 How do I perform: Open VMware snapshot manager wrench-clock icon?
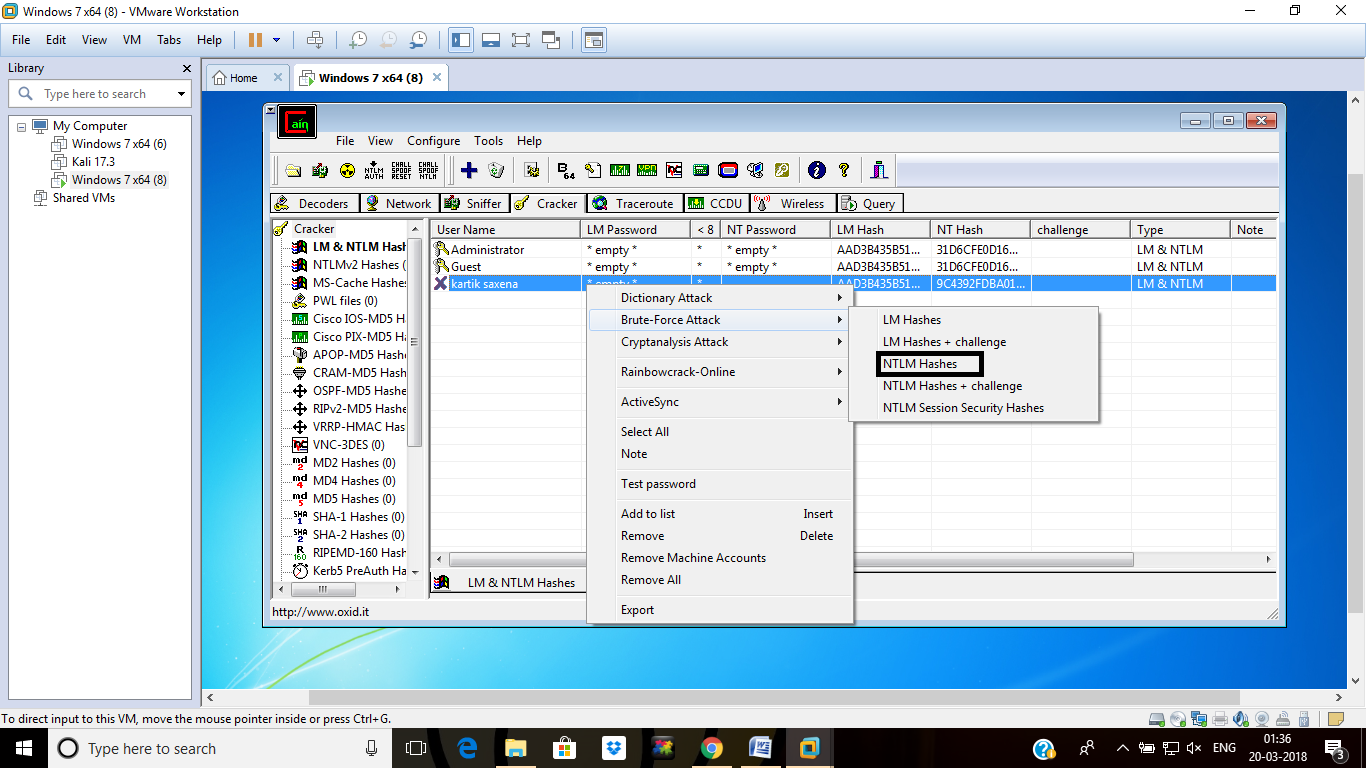click(418, 40)
